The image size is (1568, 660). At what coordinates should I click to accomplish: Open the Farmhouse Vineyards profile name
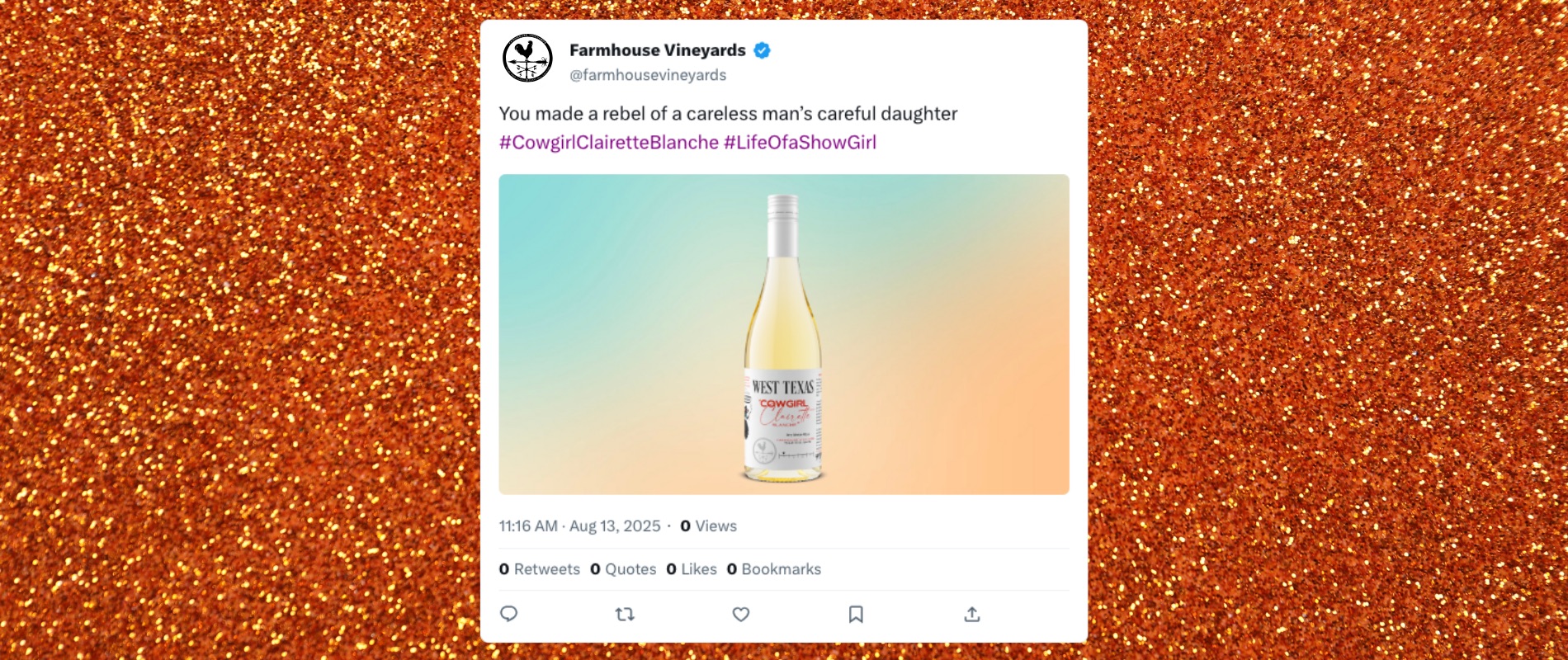pyautogui.click(x=658, y=50)
